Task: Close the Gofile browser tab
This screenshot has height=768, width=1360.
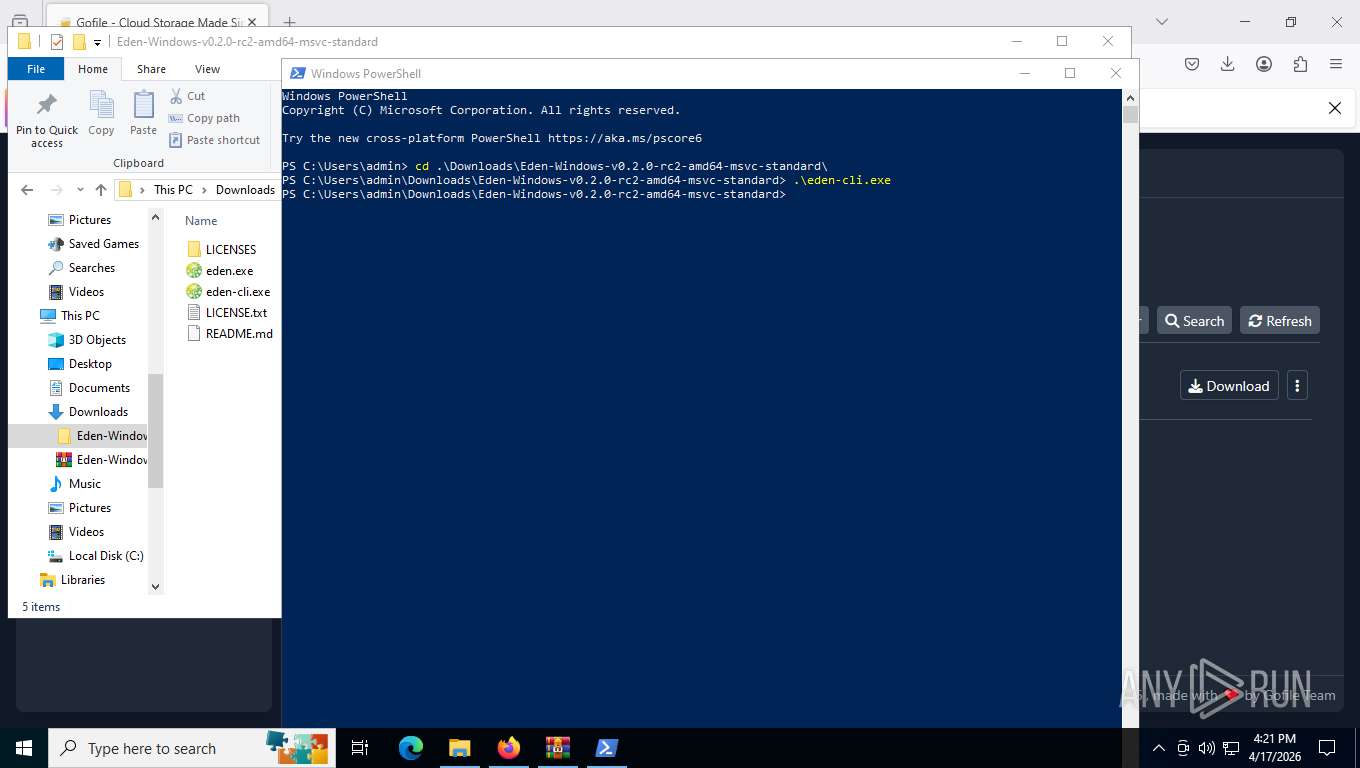Action: [252, 22]
